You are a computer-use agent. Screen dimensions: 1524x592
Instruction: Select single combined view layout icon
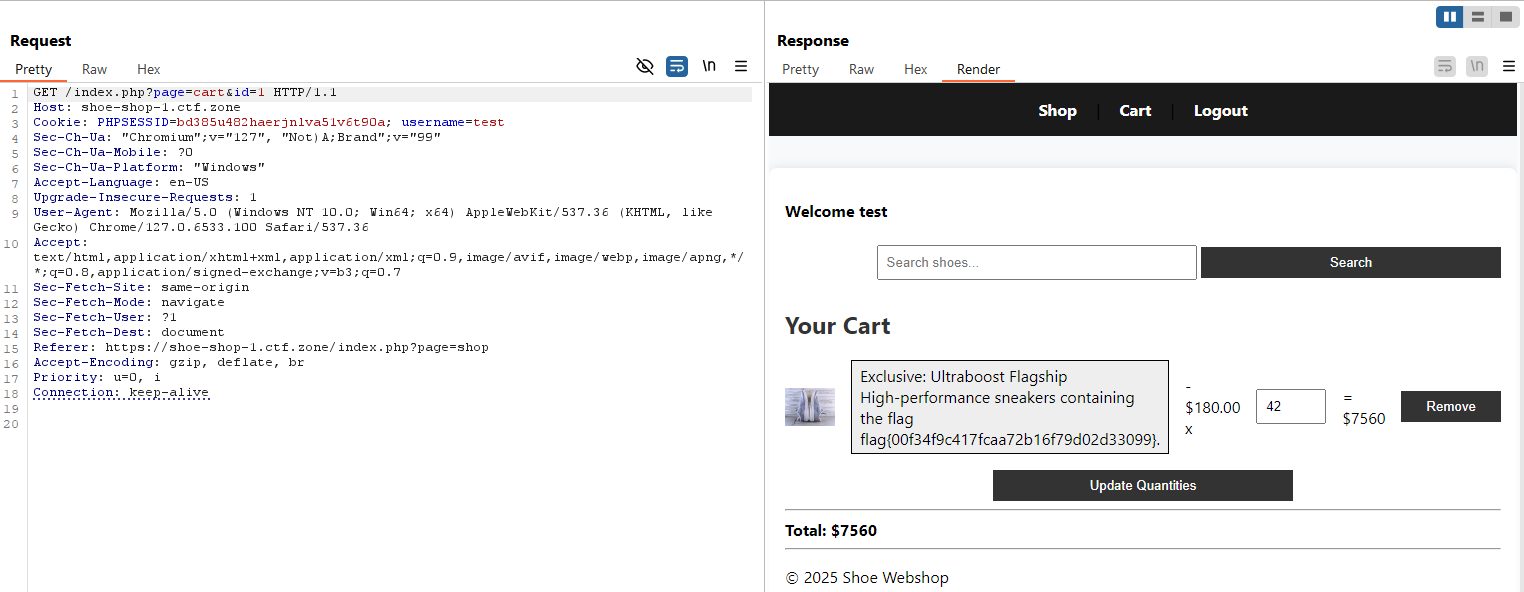point(1505,17)
